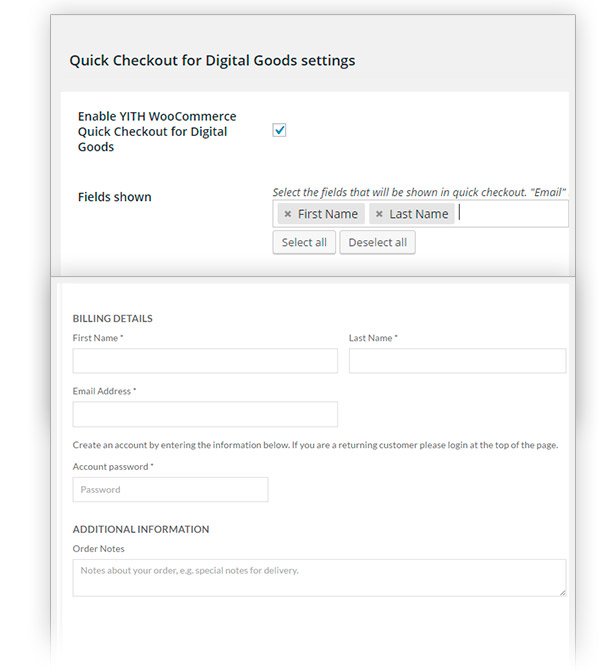Remove the First Name tag with its x
Image resolution: width=600 pixels, height=670 pixels.
tap(288, 214)
